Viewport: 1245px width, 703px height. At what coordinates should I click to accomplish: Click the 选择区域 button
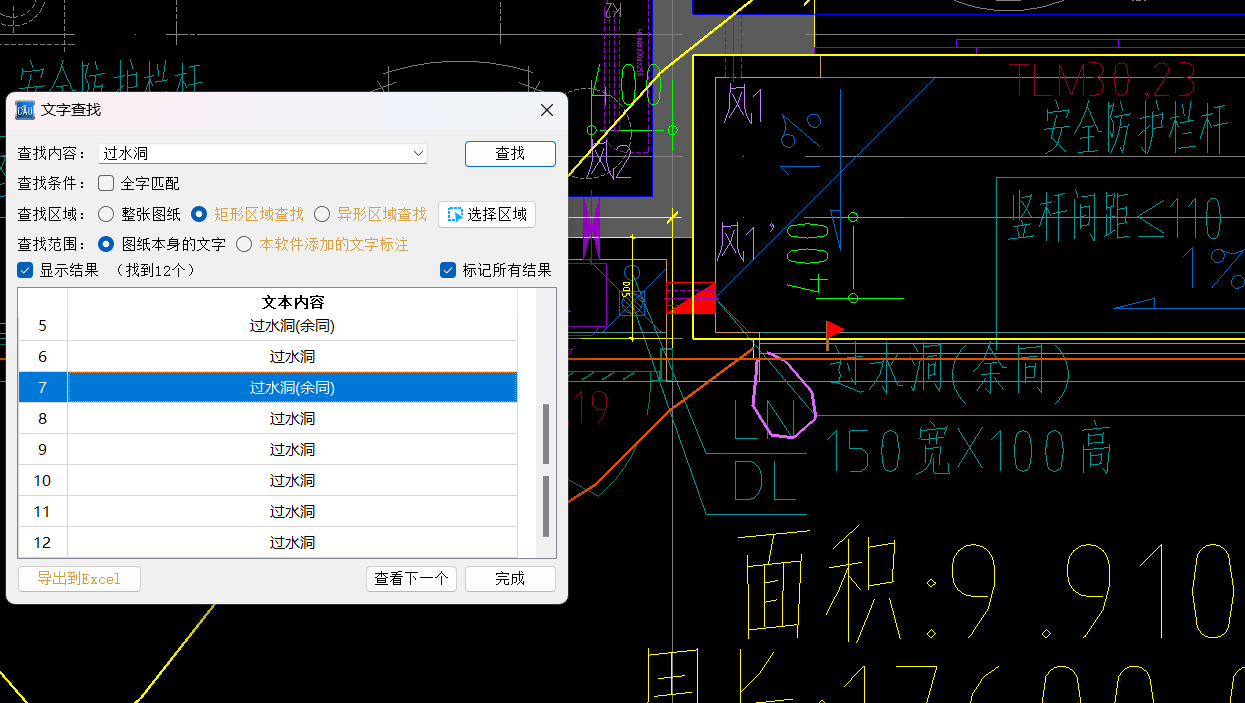487,214
